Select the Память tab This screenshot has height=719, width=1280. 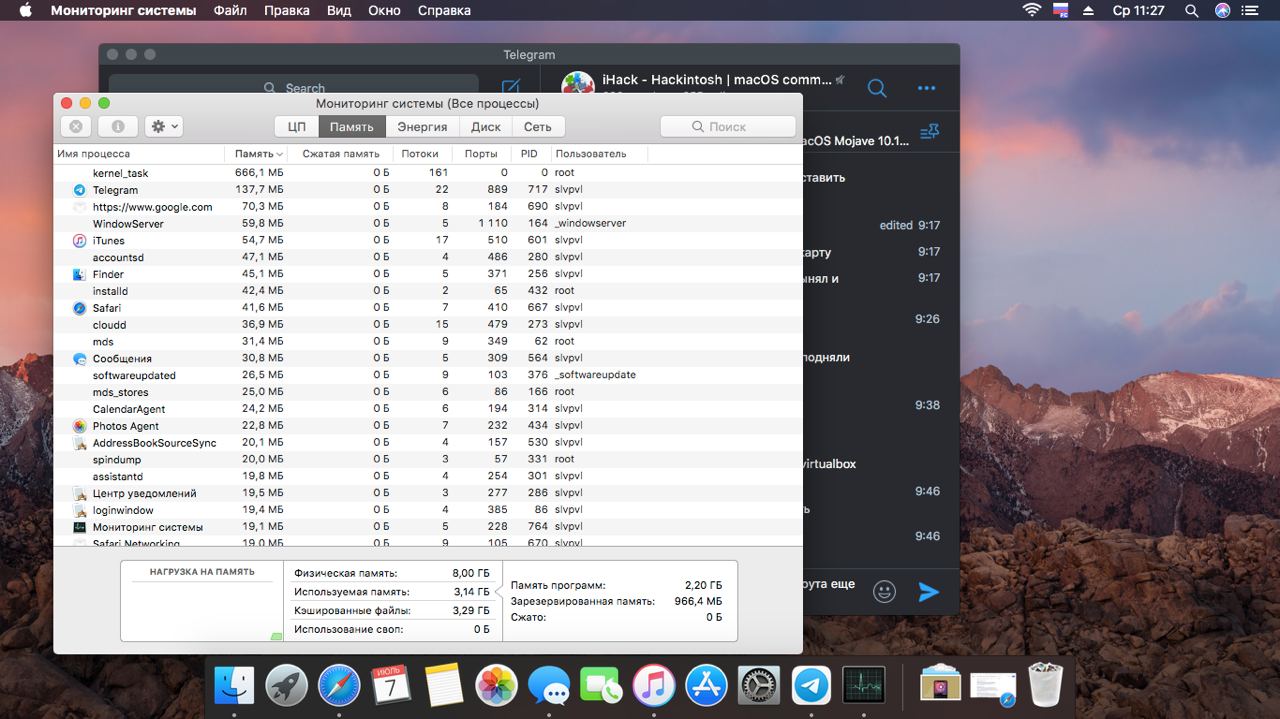click(352, 126)
